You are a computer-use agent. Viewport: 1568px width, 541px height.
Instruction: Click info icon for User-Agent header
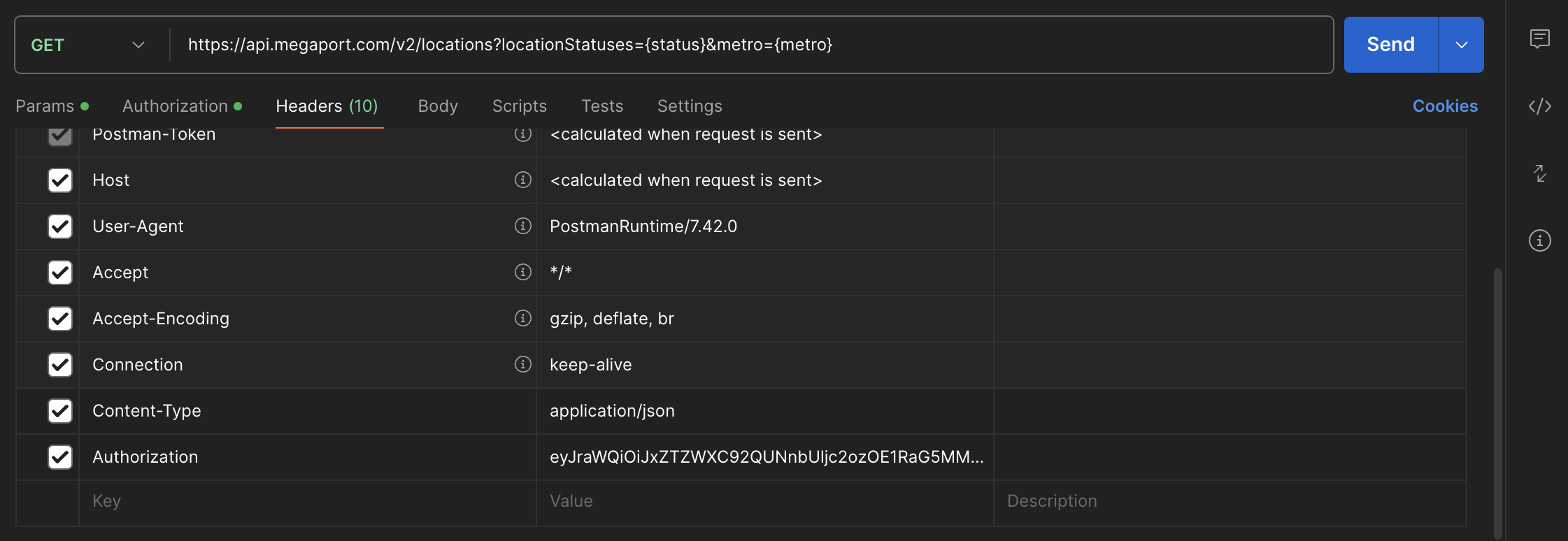pyautogui.click(x=523, y=226)
